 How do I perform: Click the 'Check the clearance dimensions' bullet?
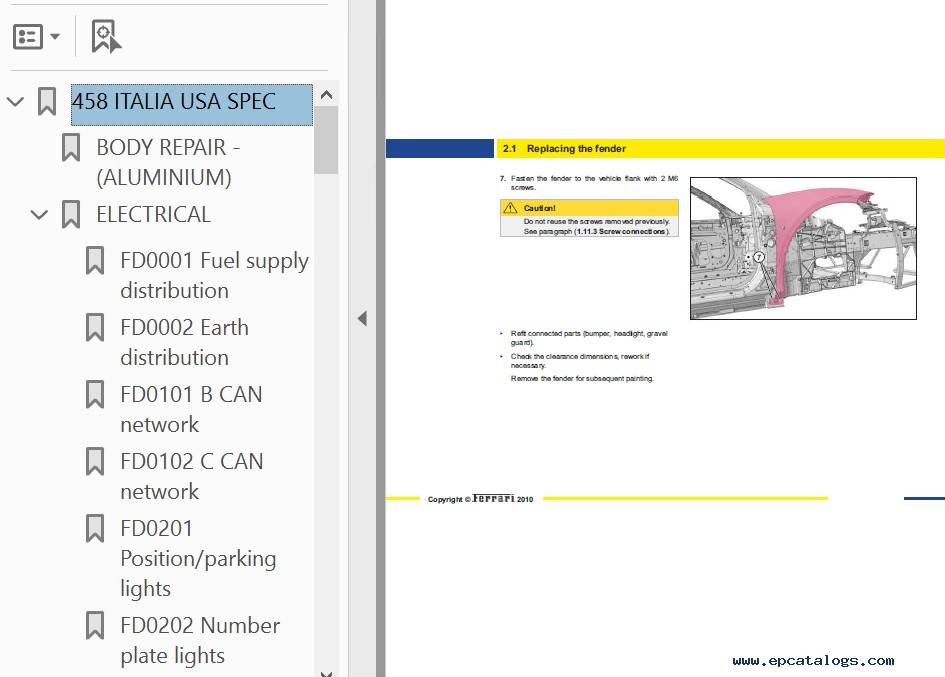580,361
